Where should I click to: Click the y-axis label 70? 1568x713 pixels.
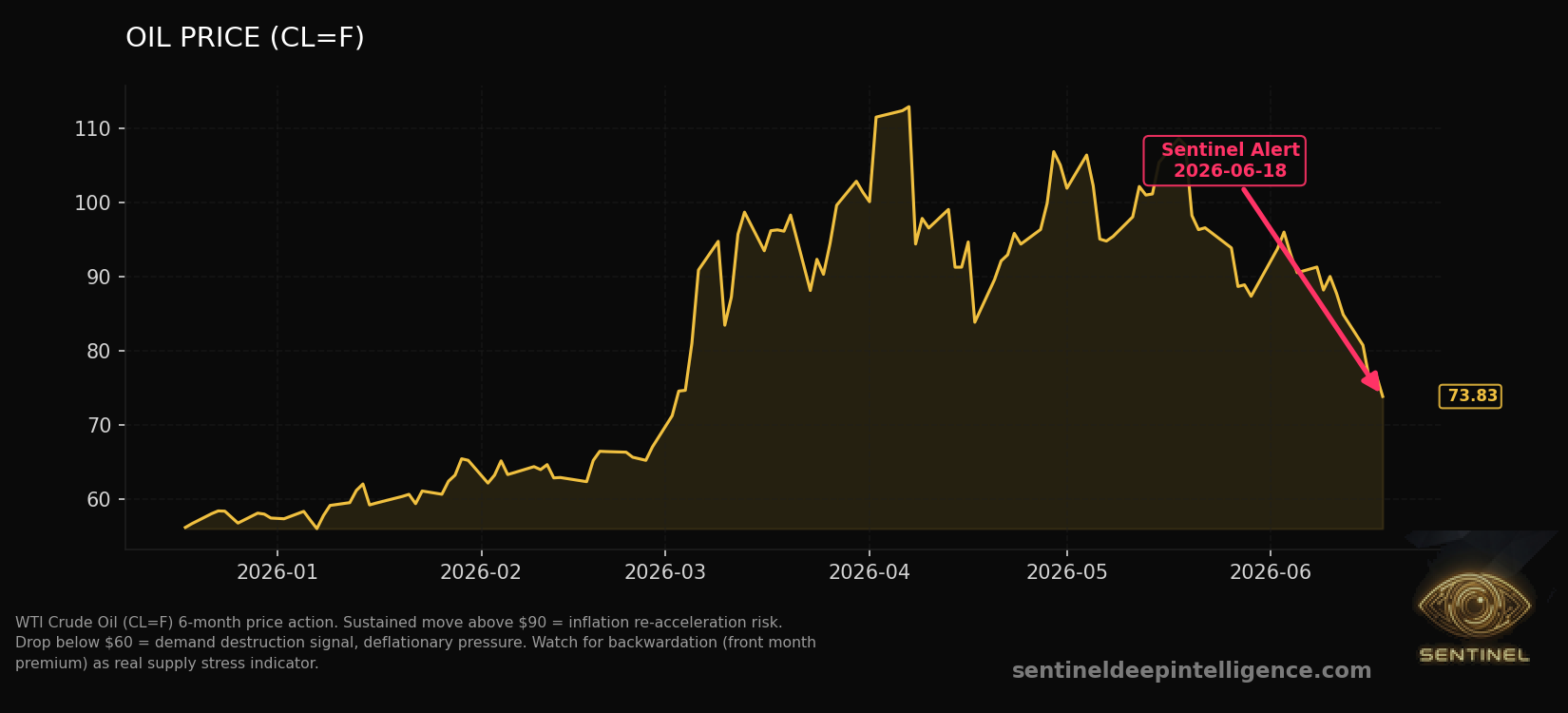[x=99, y=426]
